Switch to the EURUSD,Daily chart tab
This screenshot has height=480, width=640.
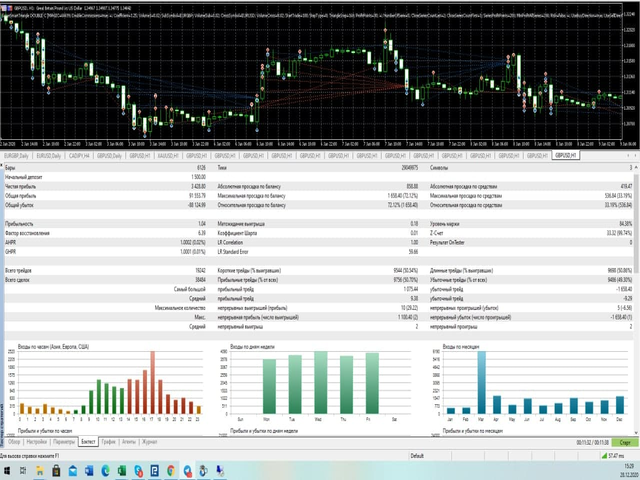click(49, 156)
